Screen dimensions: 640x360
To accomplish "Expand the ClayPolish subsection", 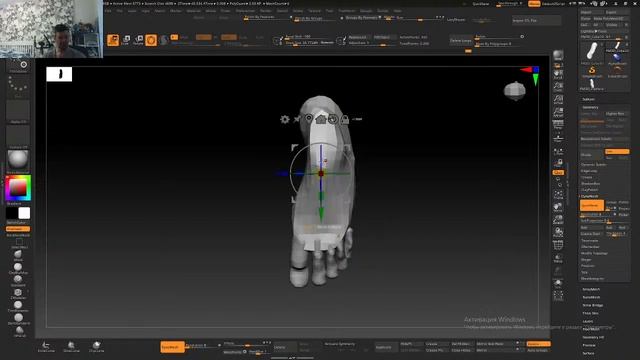I will pos(589,190).
